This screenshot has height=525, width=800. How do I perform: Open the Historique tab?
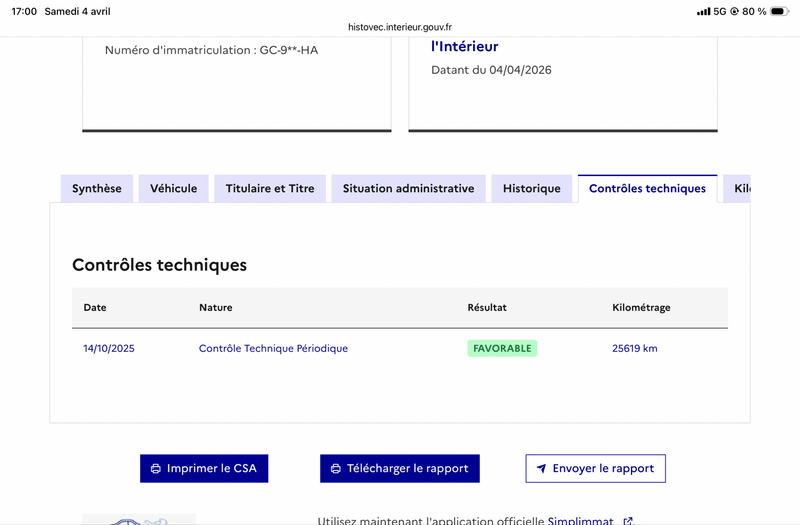point(532,188)
